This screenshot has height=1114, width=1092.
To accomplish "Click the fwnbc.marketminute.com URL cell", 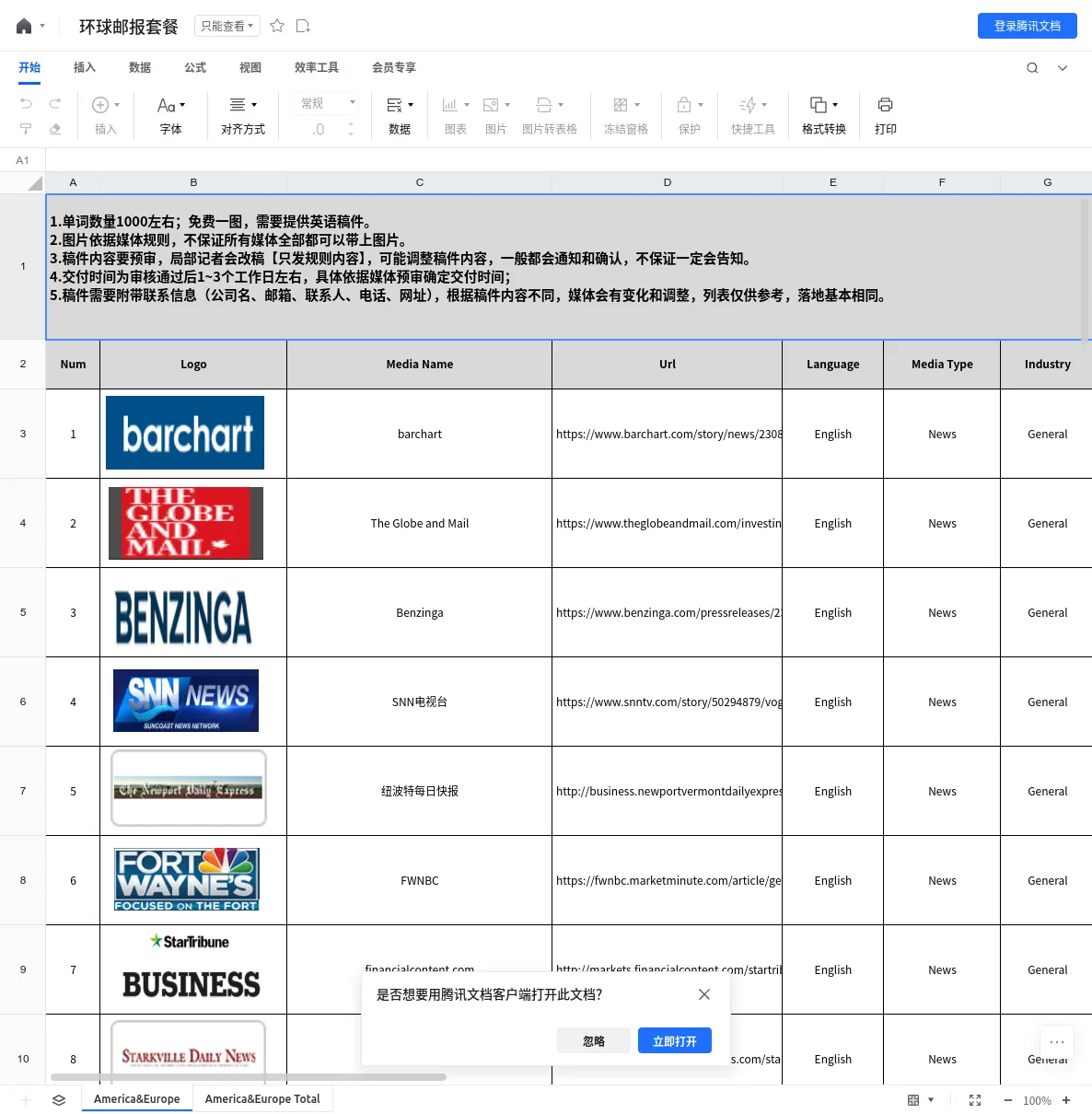I will (x=668, y=880).
